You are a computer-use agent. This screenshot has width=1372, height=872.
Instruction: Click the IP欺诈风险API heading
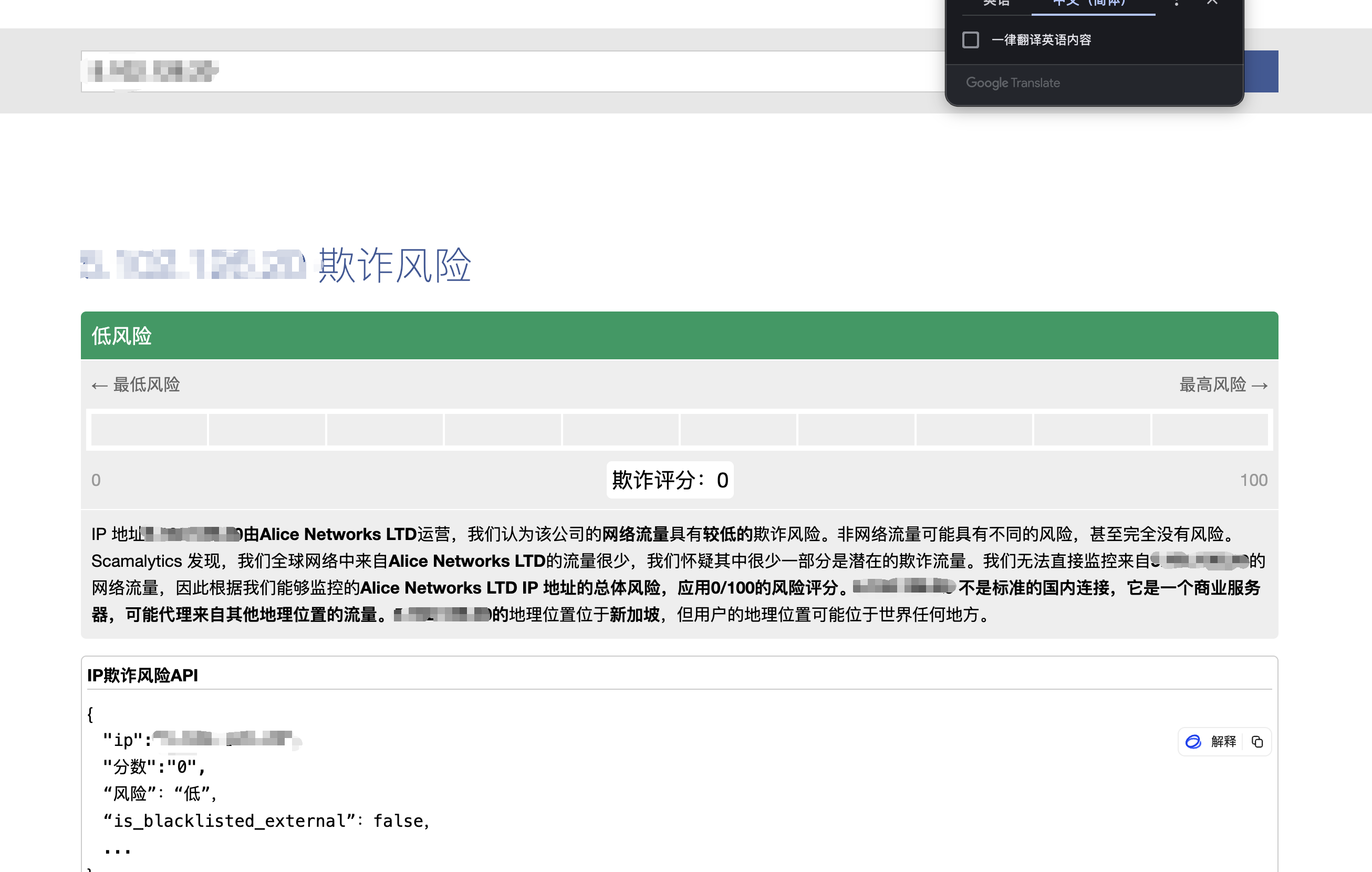pos(142,676)
